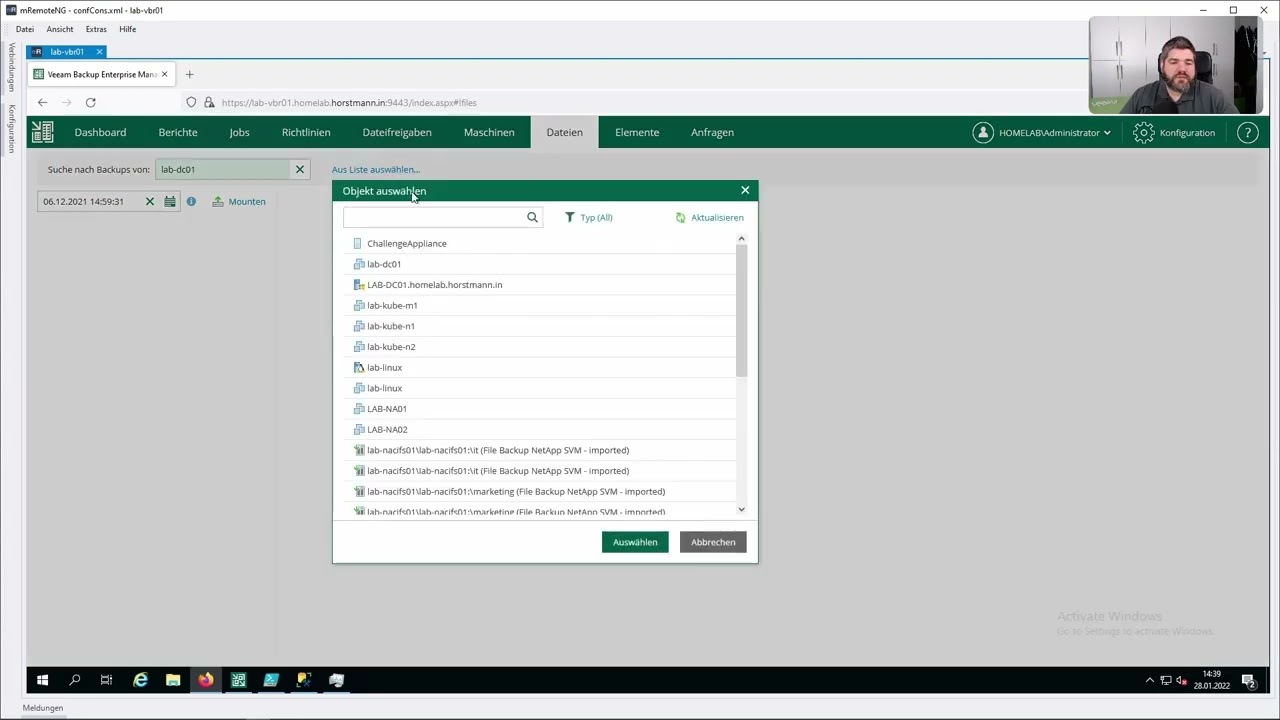Open the Hilfe menu
Screen dimensions: 1280x720
point(127,29)
